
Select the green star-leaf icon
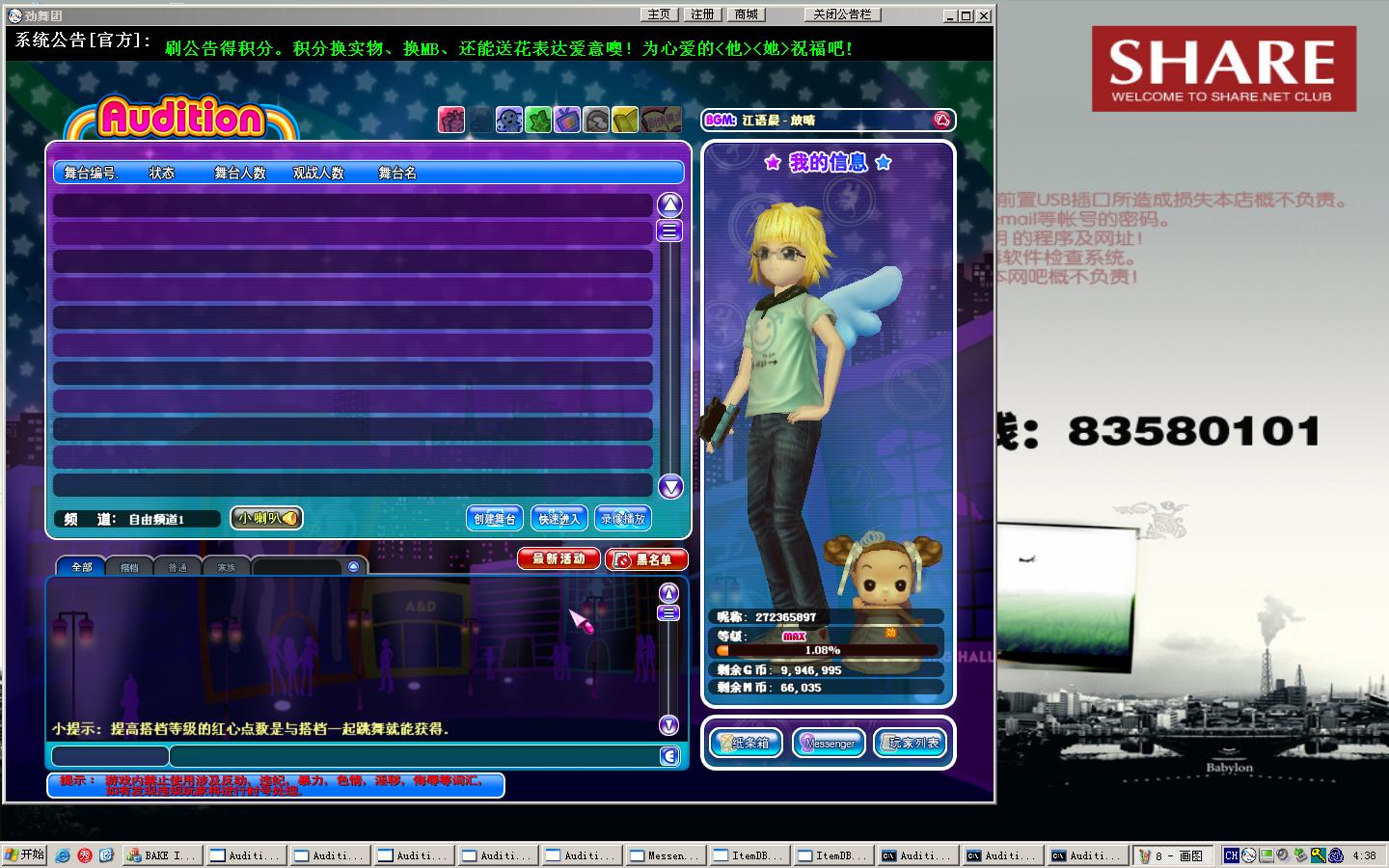538,120
